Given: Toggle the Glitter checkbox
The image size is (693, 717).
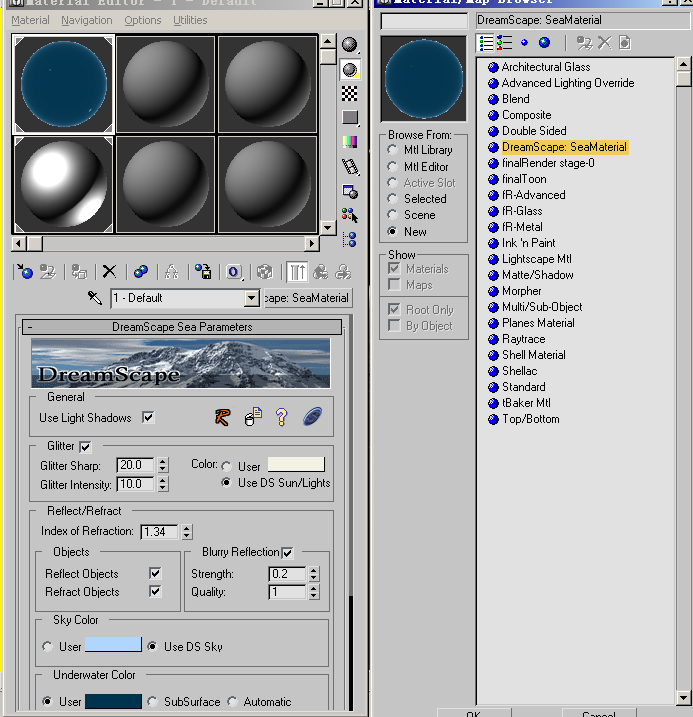Looking at the screenshot, I should (85, 447).
